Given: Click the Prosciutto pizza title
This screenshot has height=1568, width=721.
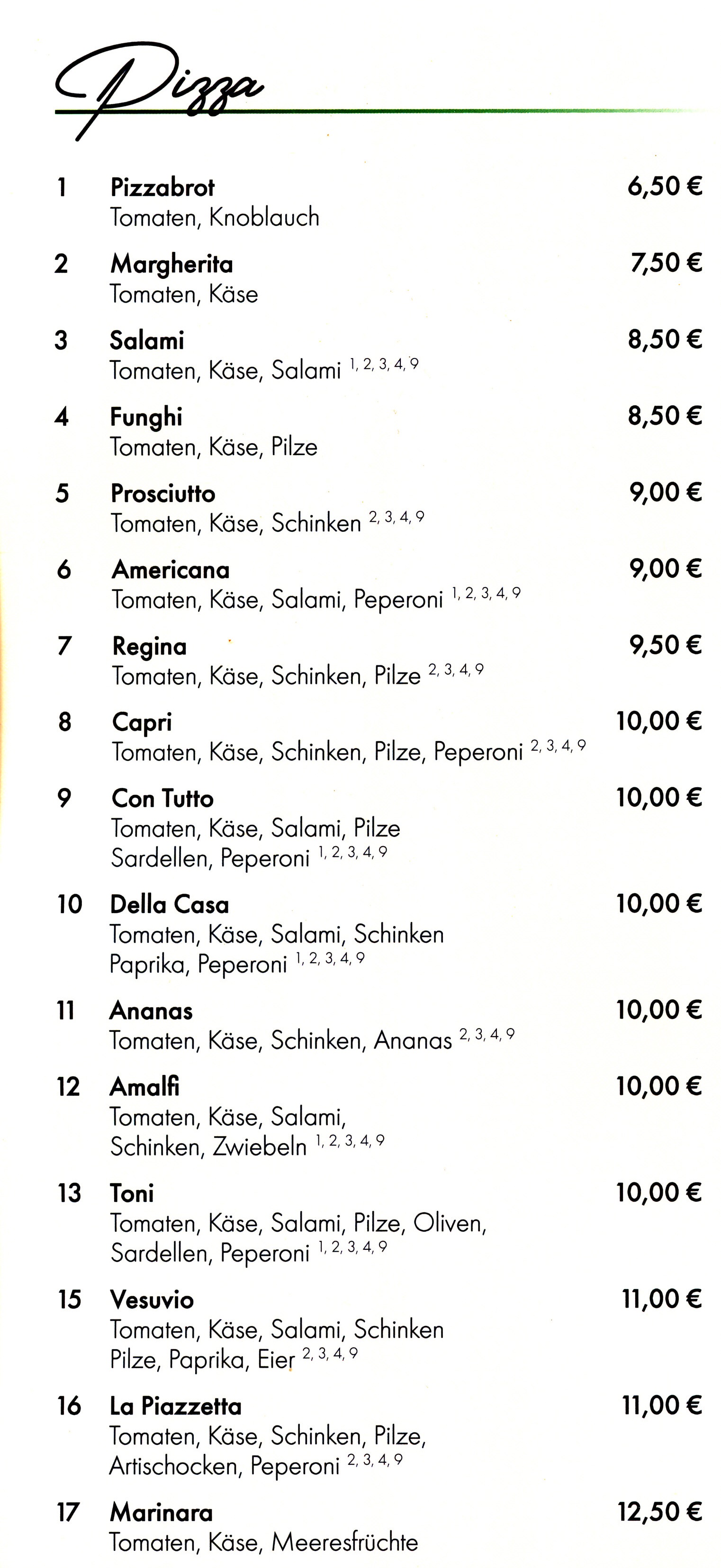Looking at the screenshot, I should 162,493.
